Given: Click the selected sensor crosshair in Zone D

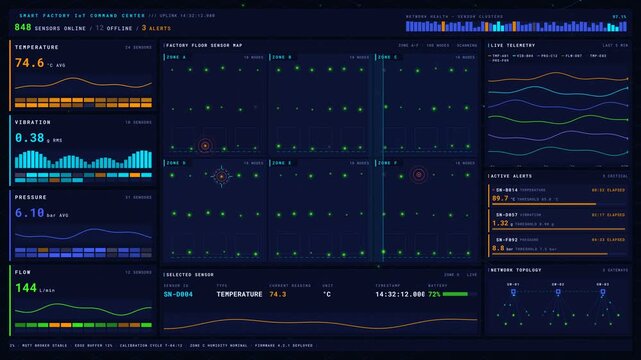Looking at the screenshot, I should coord(221,177).
